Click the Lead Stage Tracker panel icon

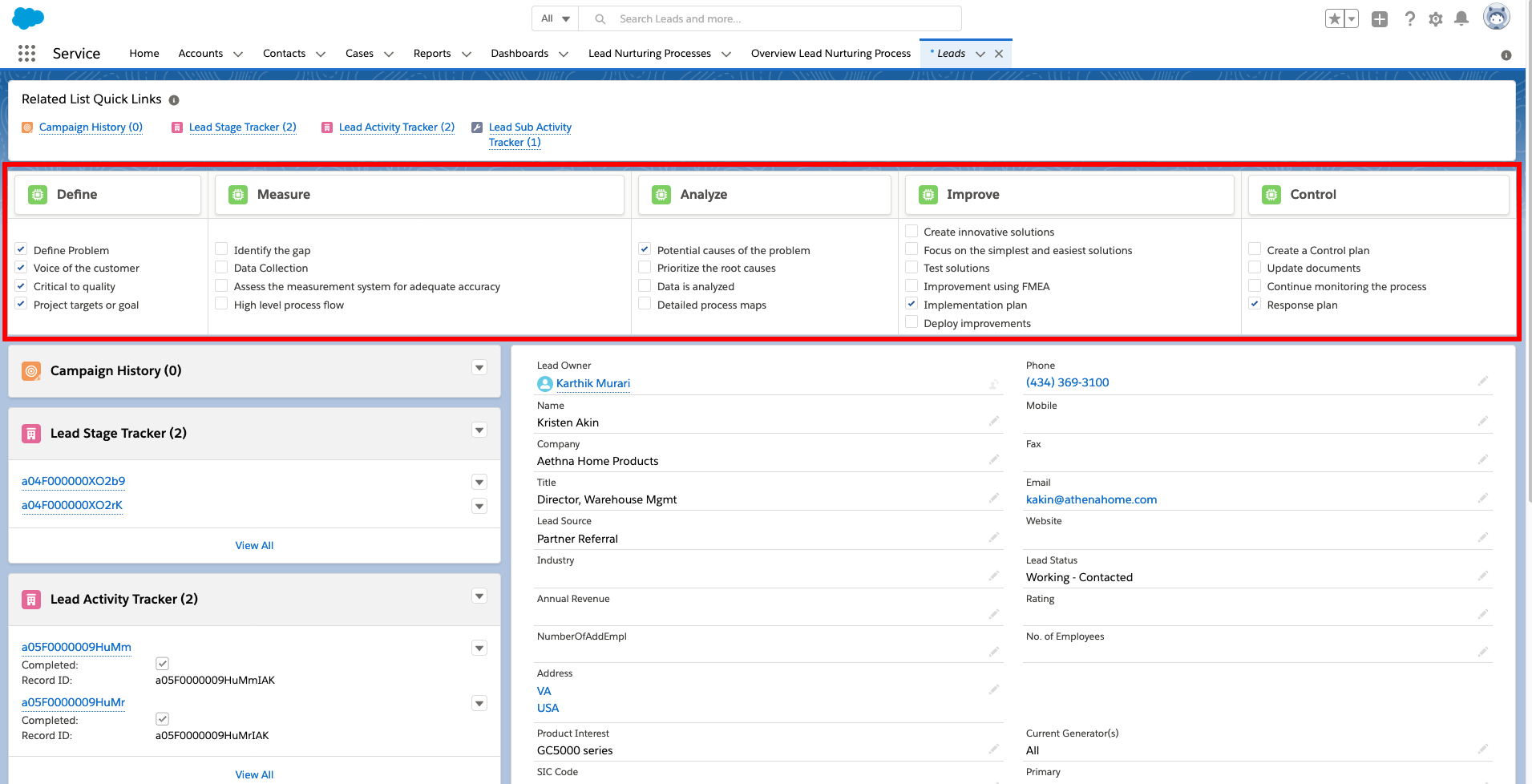(x=31, y=433)
